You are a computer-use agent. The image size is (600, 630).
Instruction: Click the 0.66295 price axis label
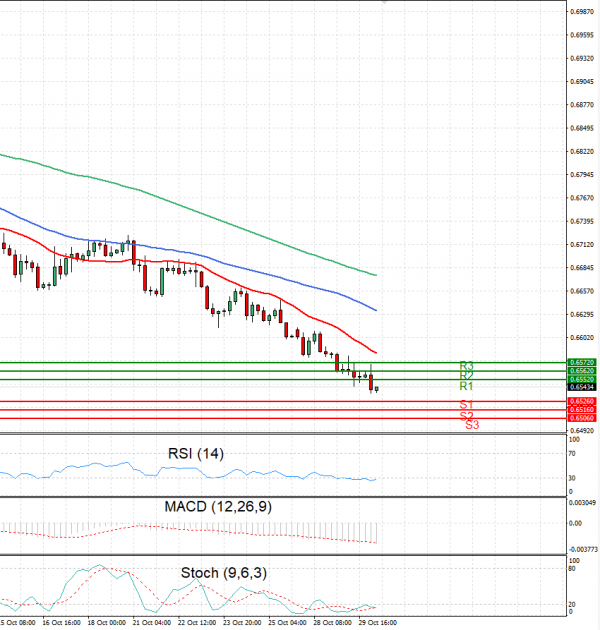(582, 314)
